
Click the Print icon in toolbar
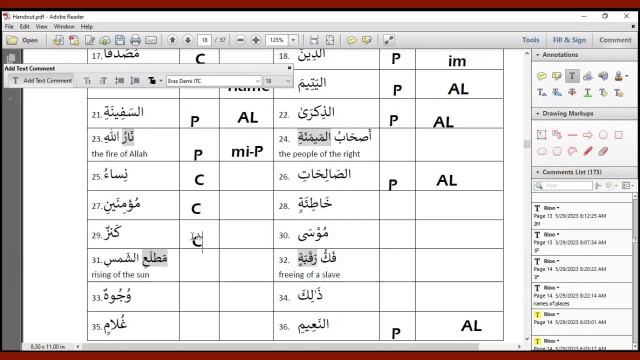(x=136, y=40)
